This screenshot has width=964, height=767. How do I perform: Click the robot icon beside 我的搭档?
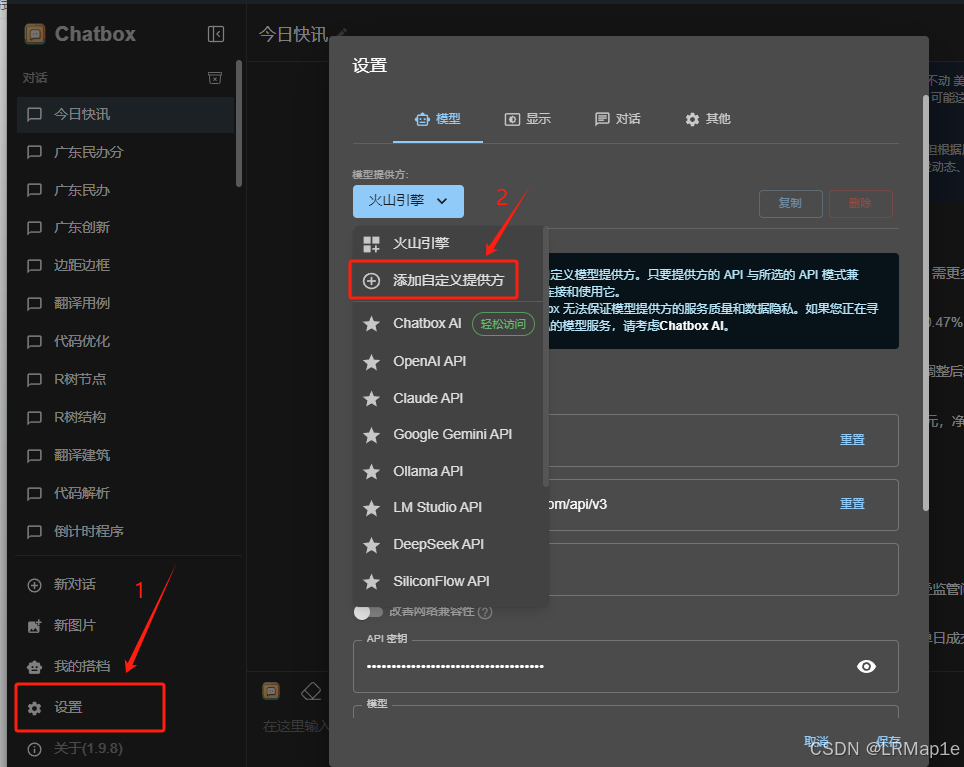coord(34,667)
